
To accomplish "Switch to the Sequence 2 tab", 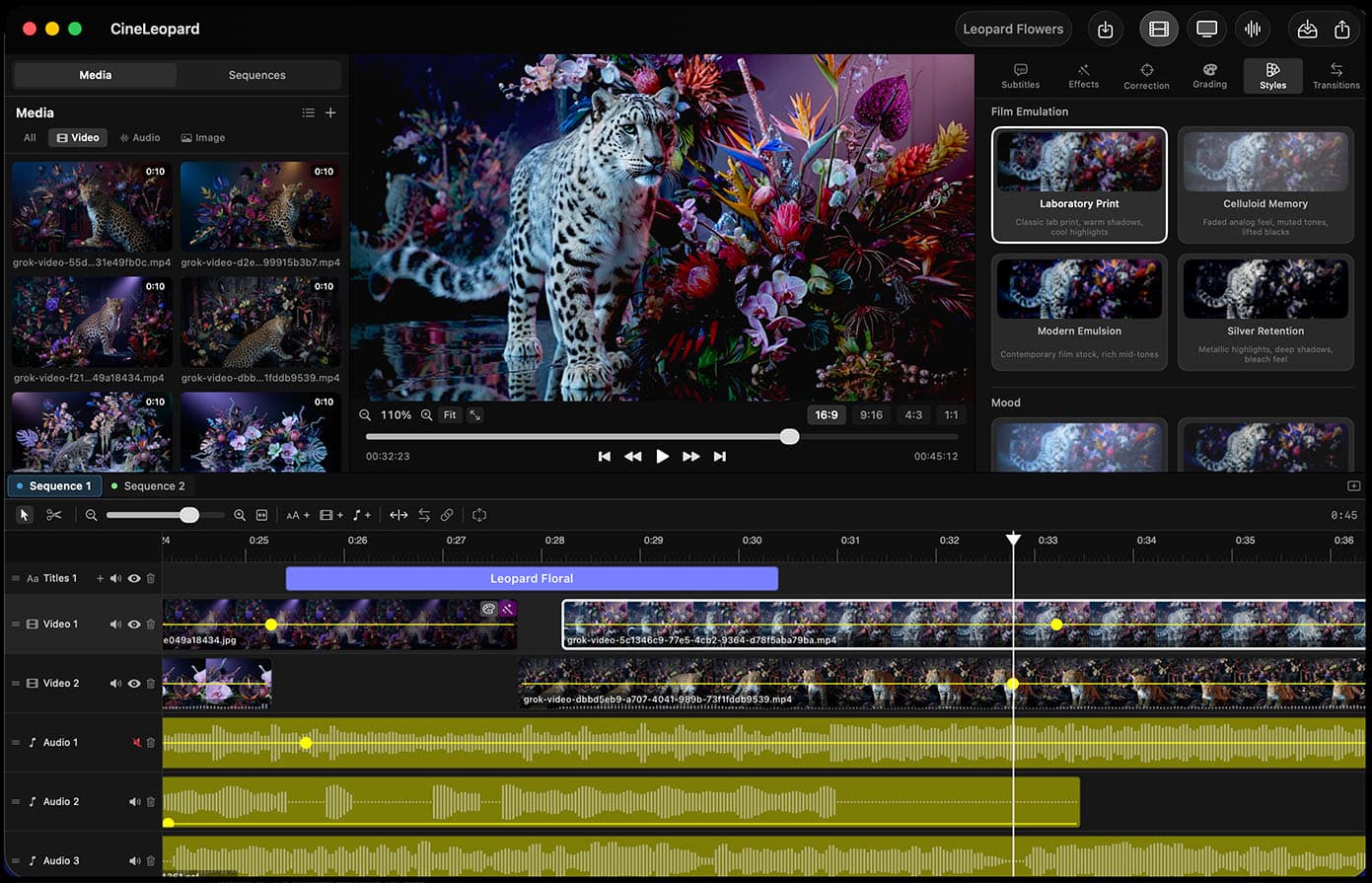I will pyautogui.click(x=148, y=485).
